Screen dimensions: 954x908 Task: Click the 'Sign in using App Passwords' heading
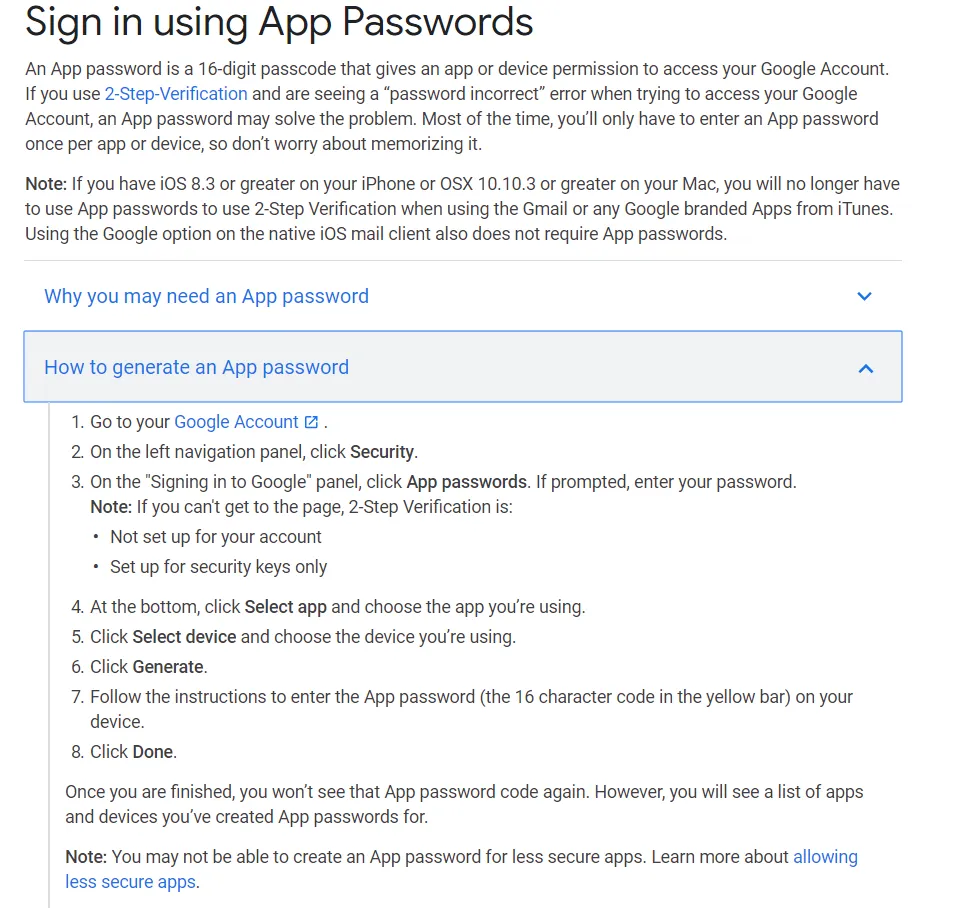[279, 22]
